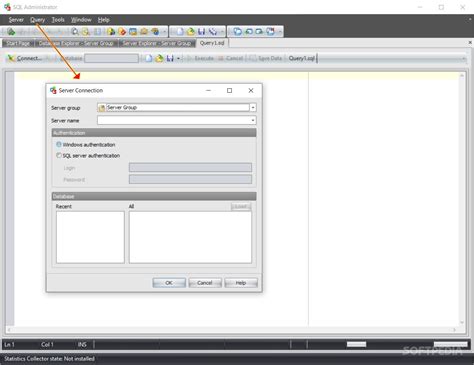Click the blue window icon in main toolbar
474x365 pixels.
coord(133,32)
